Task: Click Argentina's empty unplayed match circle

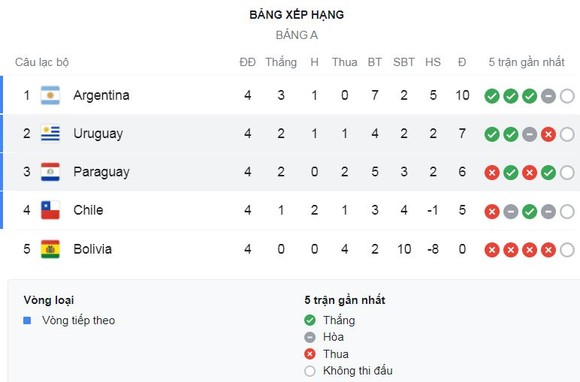Action: pos(567,96)
